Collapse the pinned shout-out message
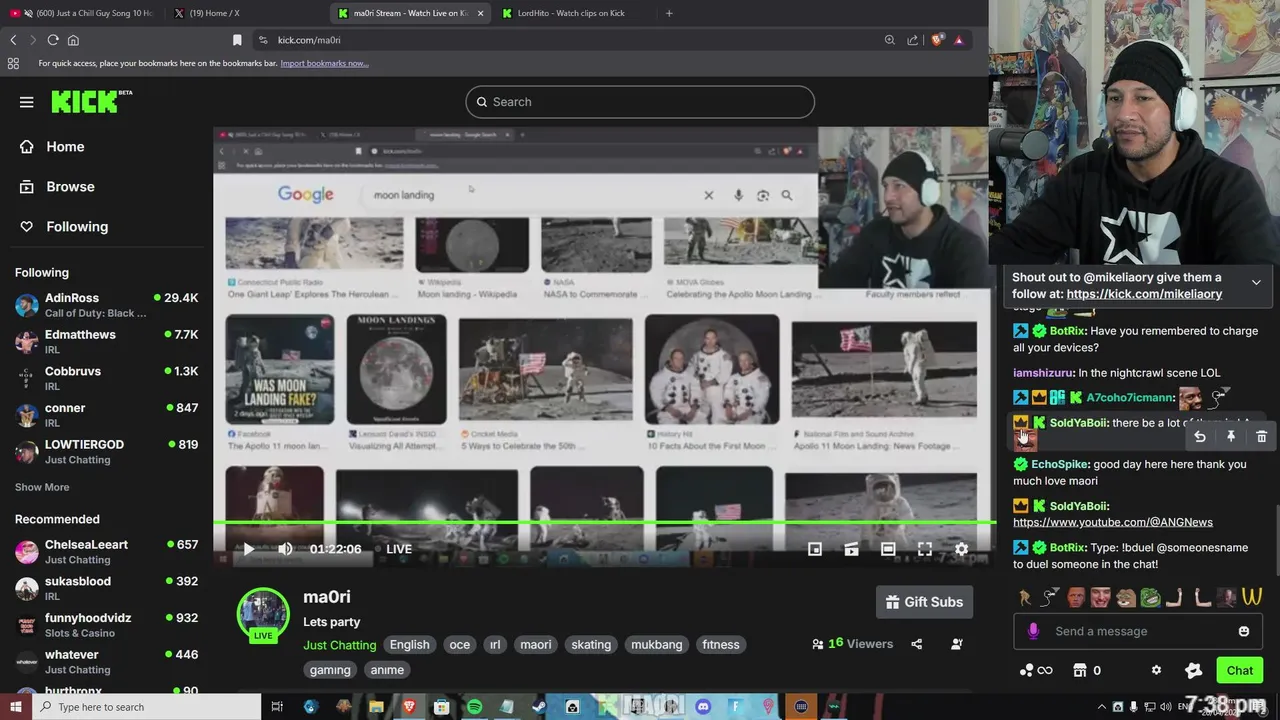 point(1256,283)
